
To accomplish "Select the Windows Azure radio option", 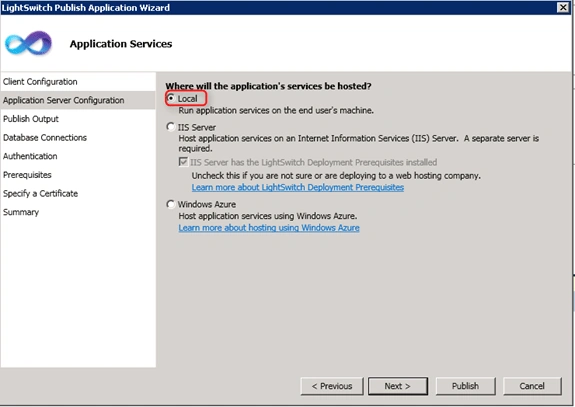I will tap(171, 204).
